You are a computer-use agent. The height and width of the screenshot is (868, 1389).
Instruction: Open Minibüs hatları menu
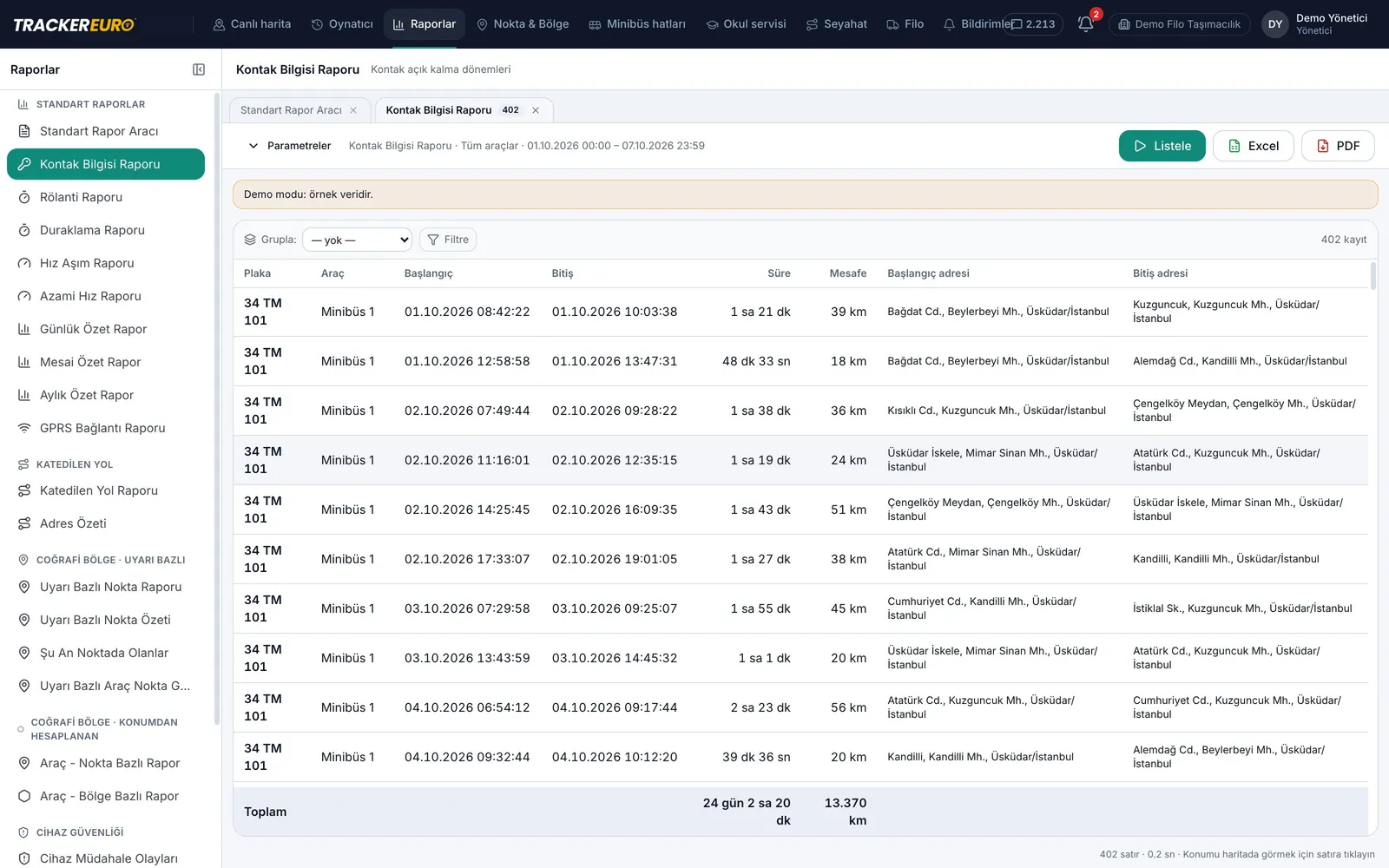(637, 24)
